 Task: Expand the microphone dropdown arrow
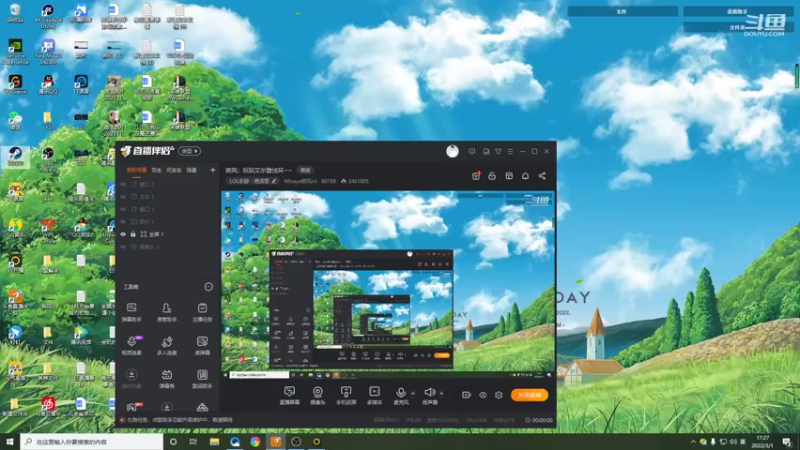(413, 393)
